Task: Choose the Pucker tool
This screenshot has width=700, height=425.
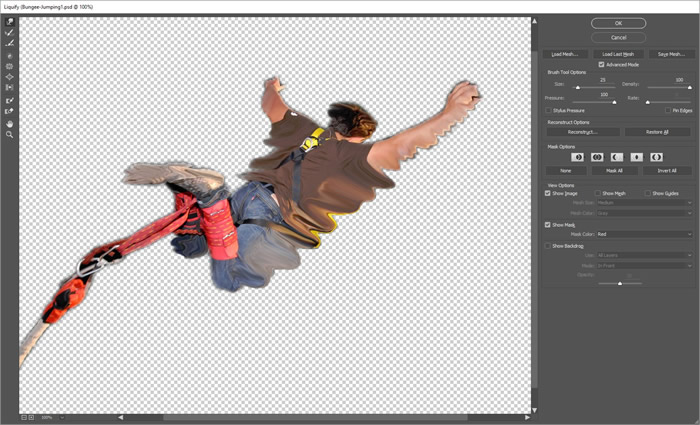Action: (10, 66)
